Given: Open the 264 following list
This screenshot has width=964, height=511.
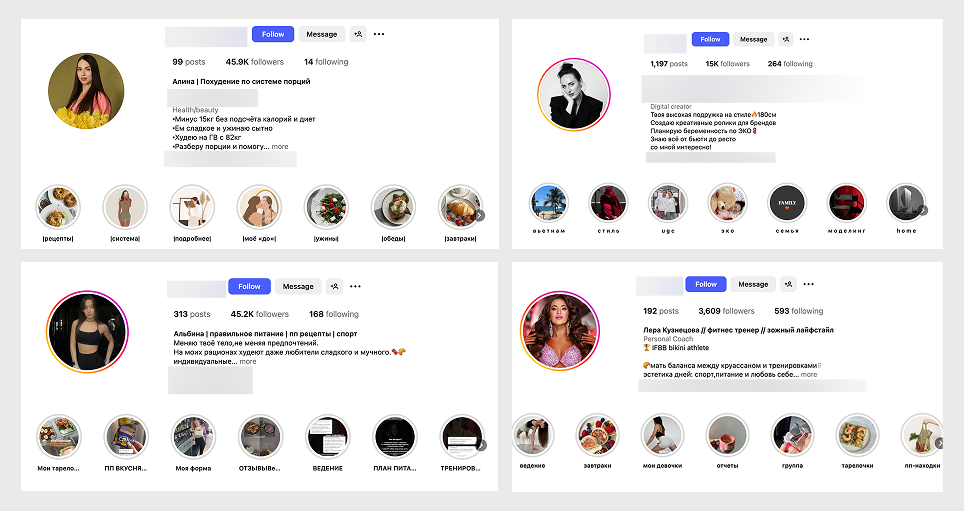Looking at the screenshot, I should click(x=790, y=64).
